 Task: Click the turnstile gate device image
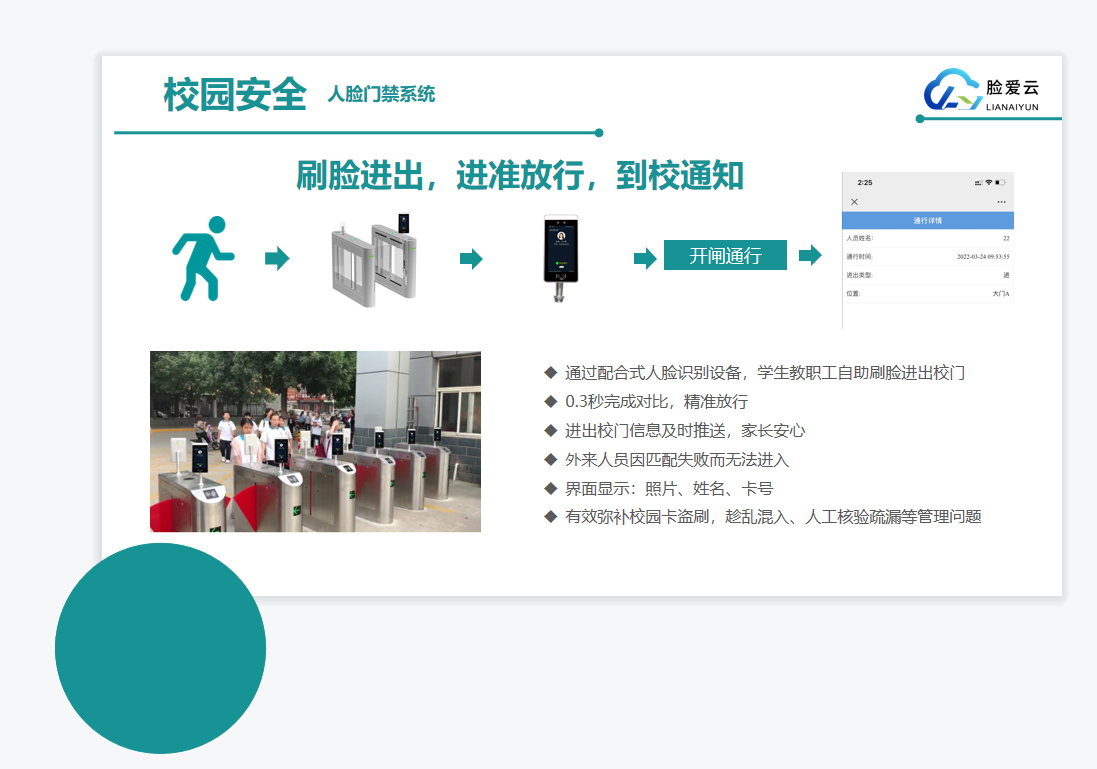point(372,260)
